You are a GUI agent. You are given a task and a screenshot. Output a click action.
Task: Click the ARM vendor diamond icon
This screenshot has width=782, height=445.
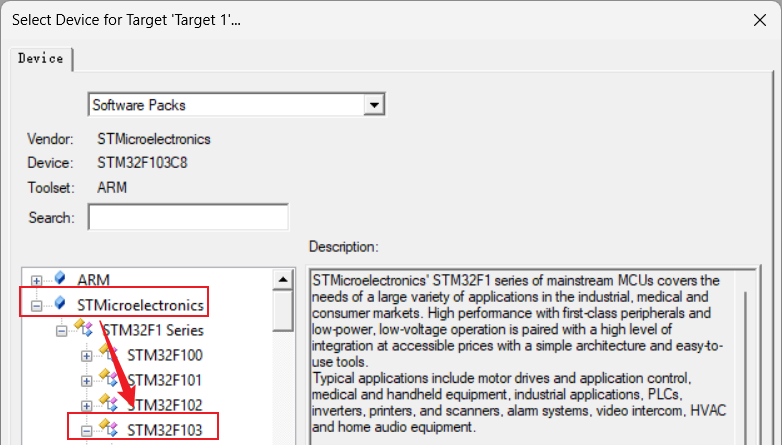(60, 277)
